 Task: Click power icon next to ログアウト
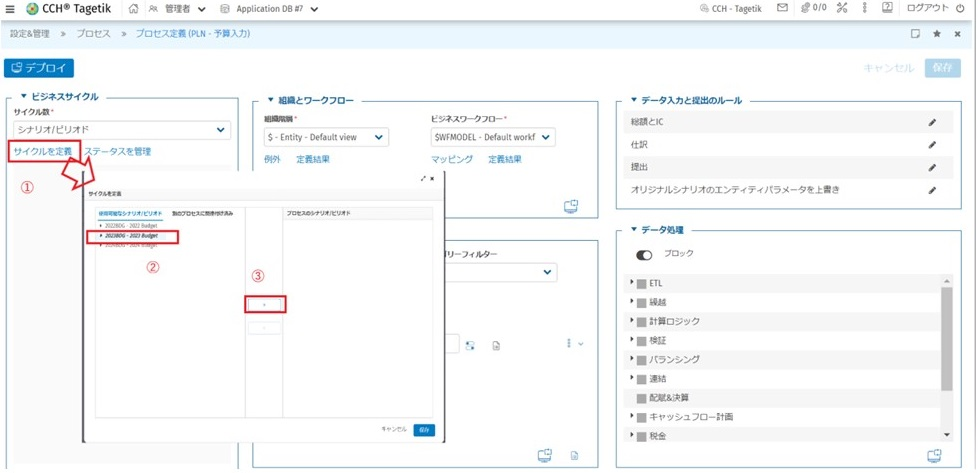pyautogui.click(x=962, y=9)
